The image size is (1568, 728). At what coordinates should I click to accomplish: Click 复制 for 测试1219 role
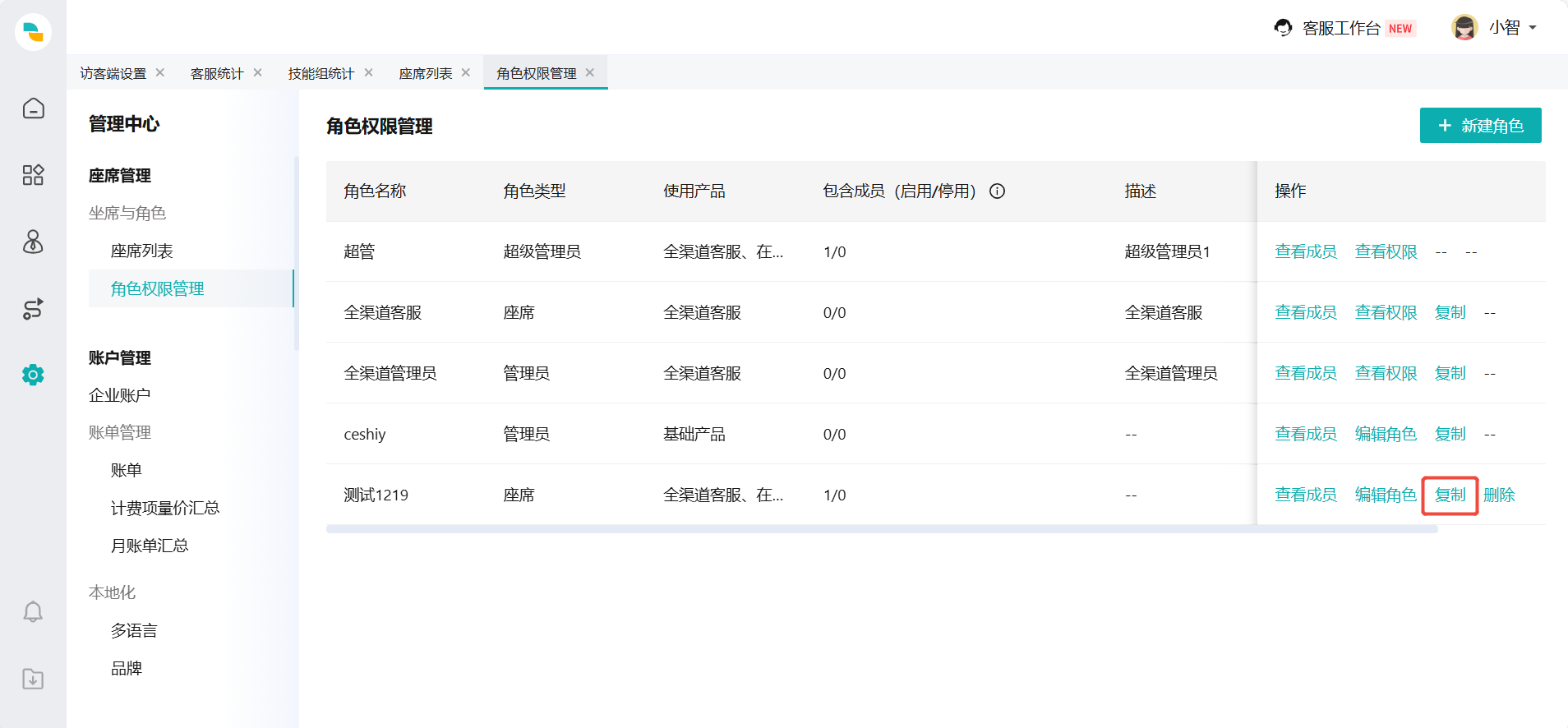[1450, 495]
